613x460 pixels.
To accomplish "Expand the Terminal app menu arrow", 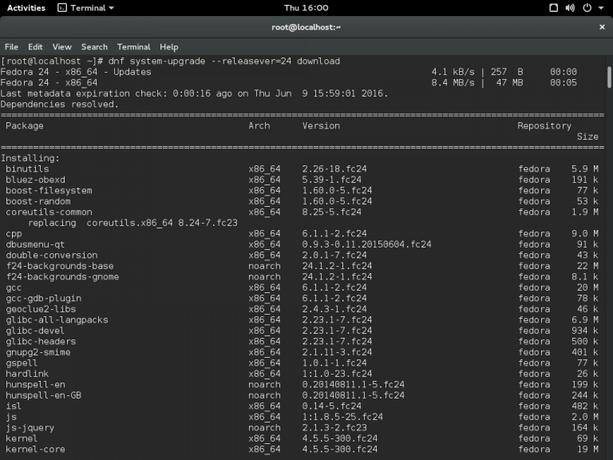I will [x=110, y=8].
